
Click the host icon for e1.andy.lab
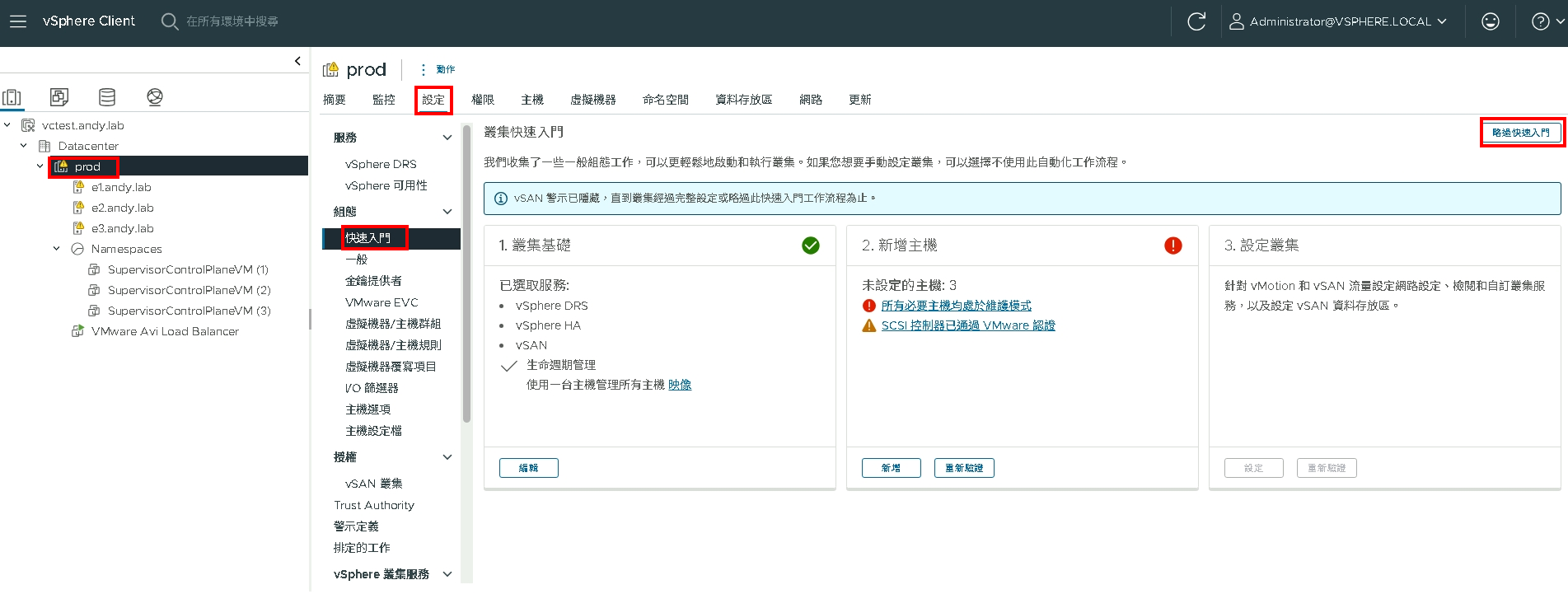point(78,187)
